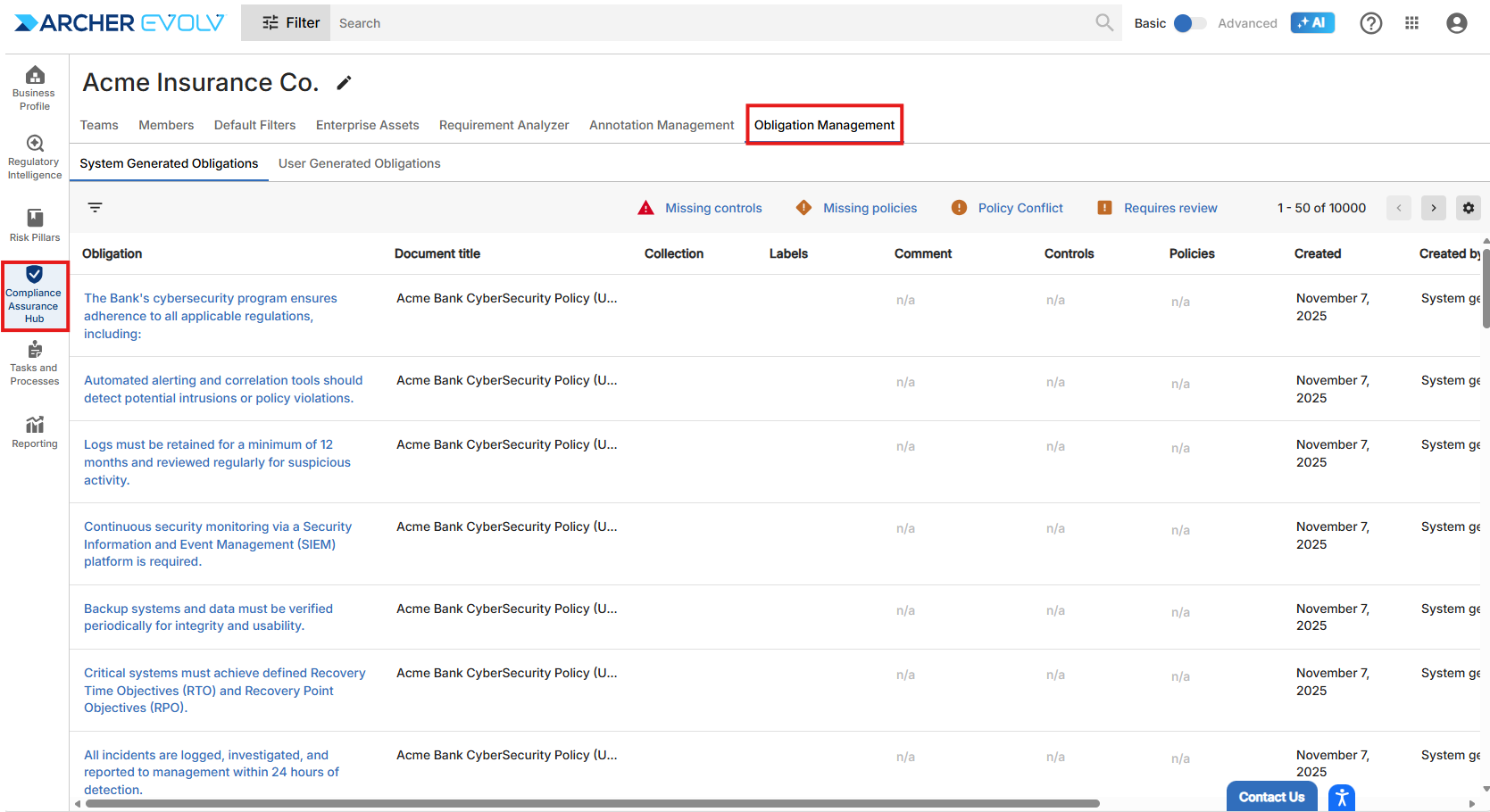Open the help question mark icon
Screen dimensions: 1490x812
(x=1370, y=23)
